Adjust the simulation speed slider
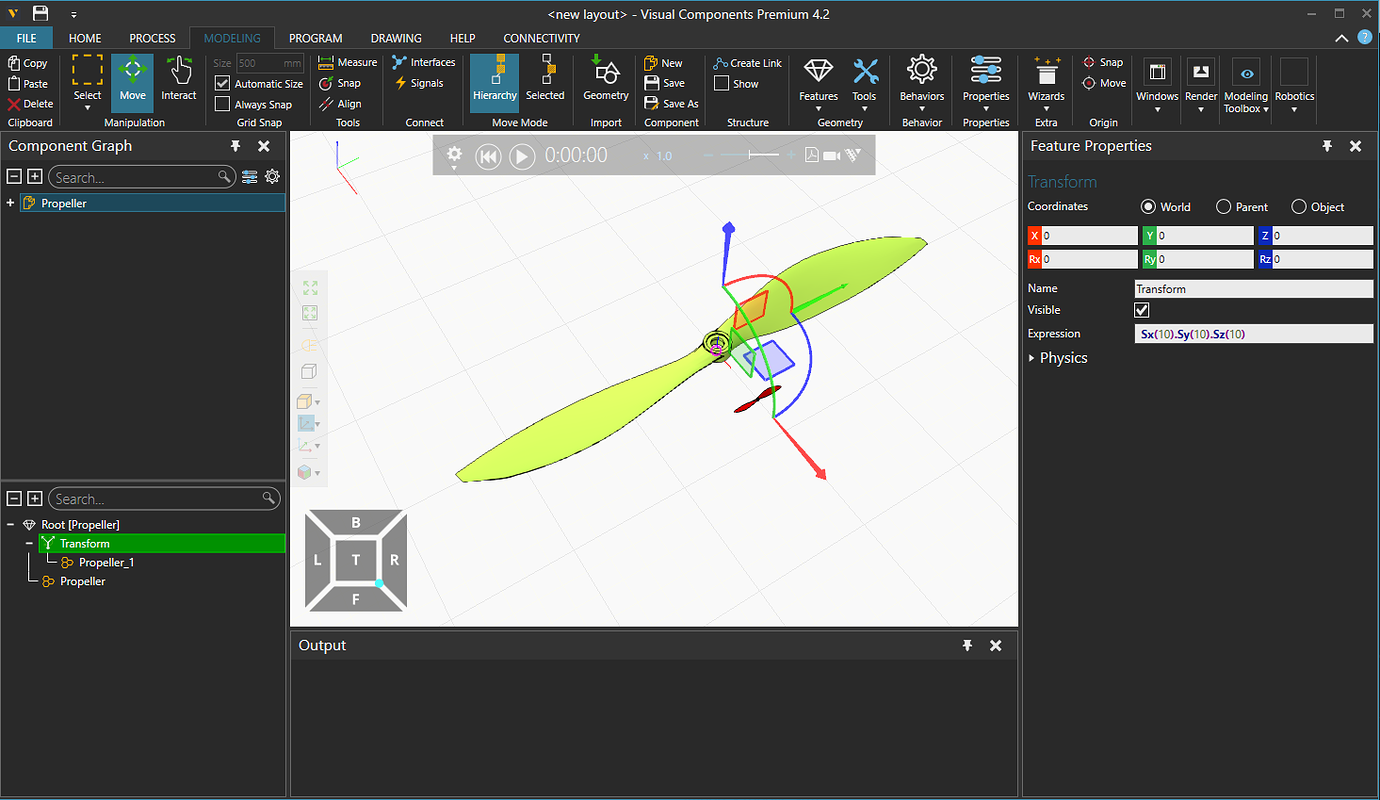 (x=765, y=155)
